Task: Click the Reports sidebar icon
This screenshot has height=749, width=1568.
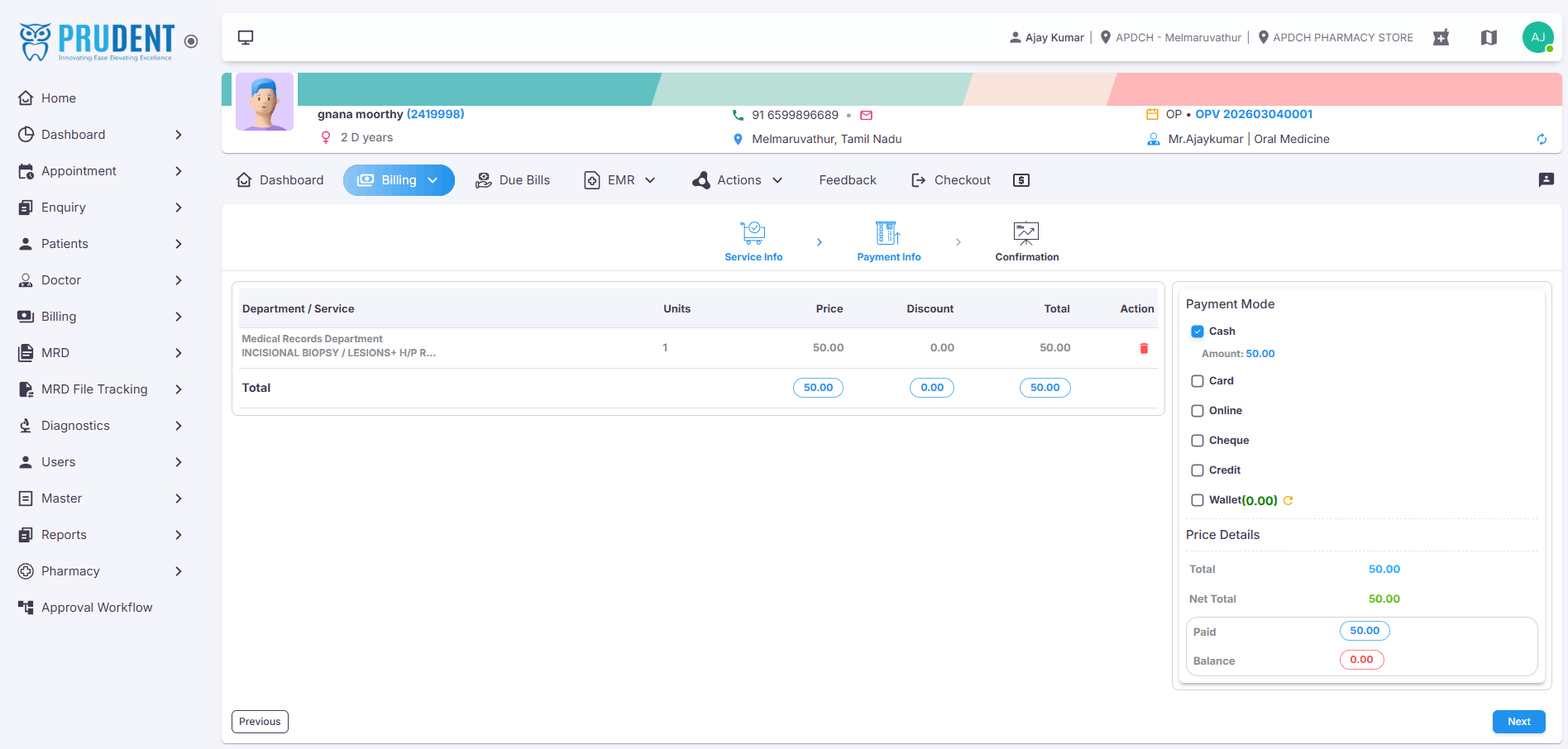Action: click(26, 535)
